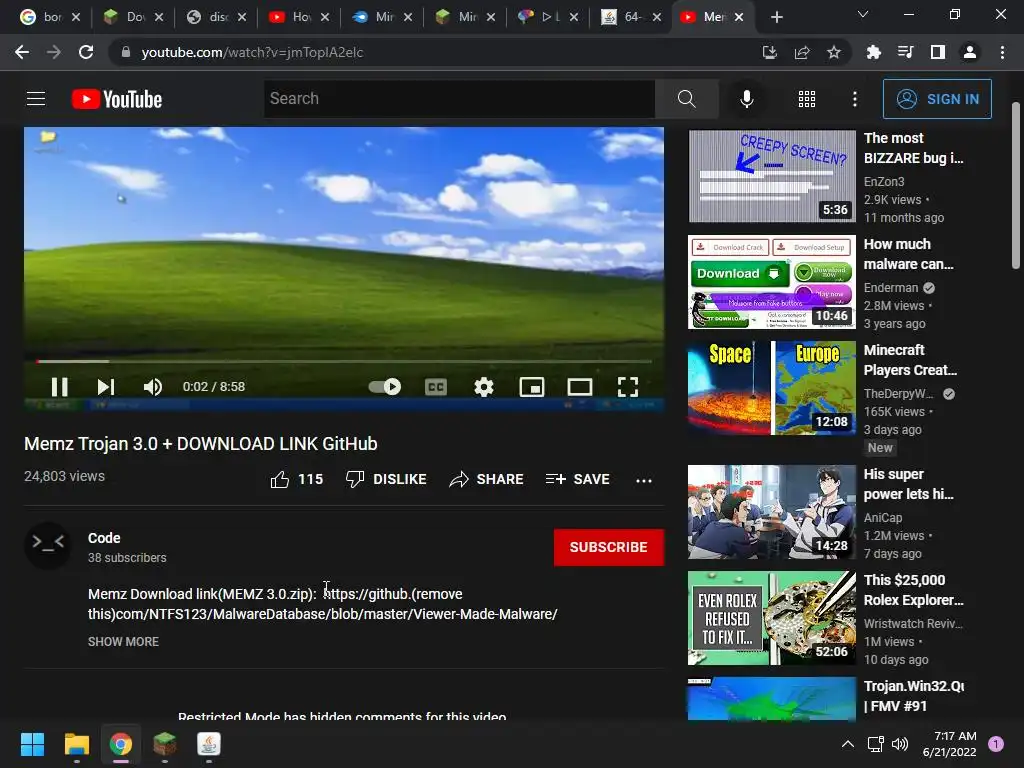This screenshot has width=1024, height=768.
Task: Go back in the browser
Action: 22,52
